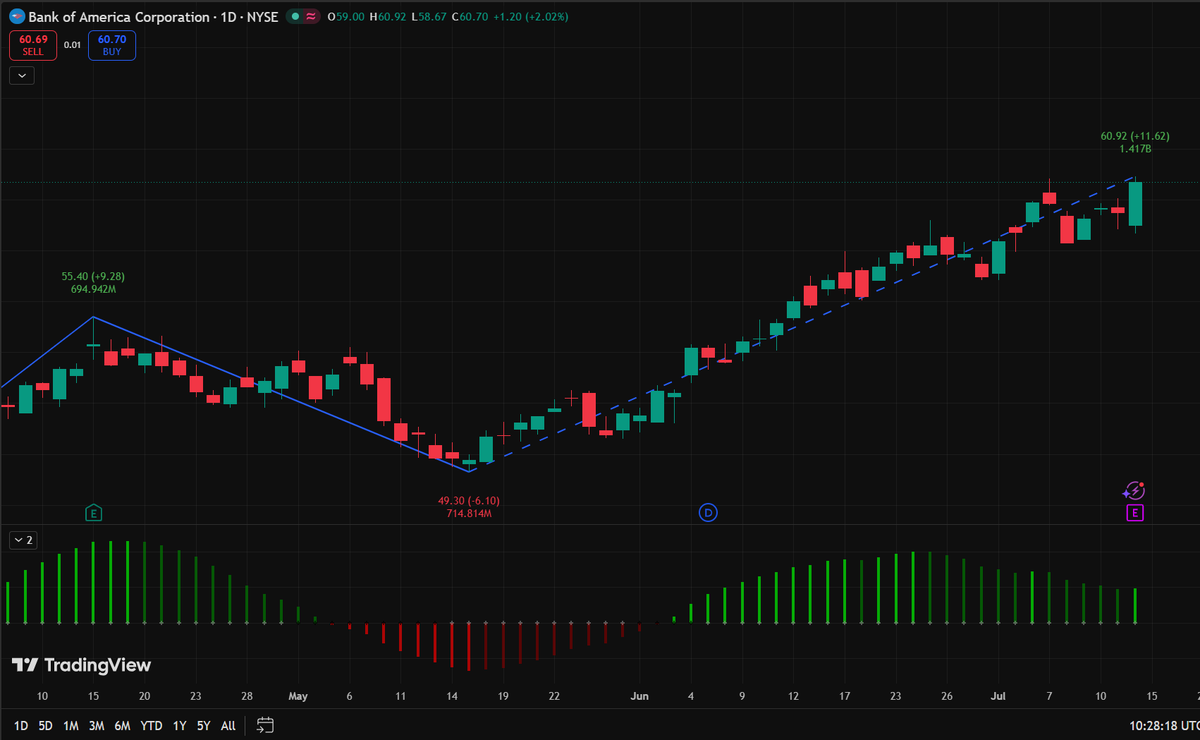Click the 0.01 spread value
The image size is (1200, 740).
coord(73,45)
